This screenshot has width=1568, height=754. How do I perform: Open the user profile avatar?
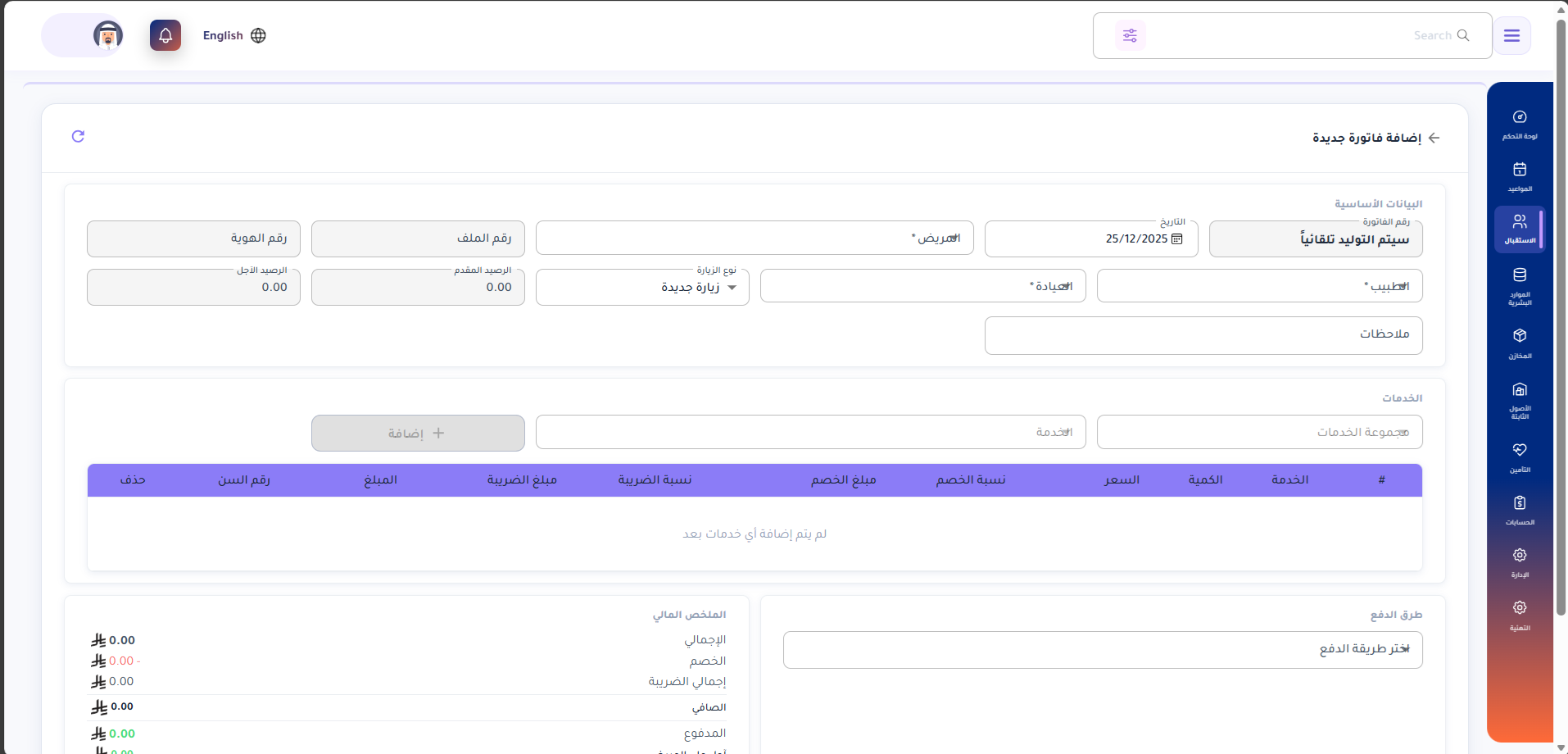click(x=107, y=35)
